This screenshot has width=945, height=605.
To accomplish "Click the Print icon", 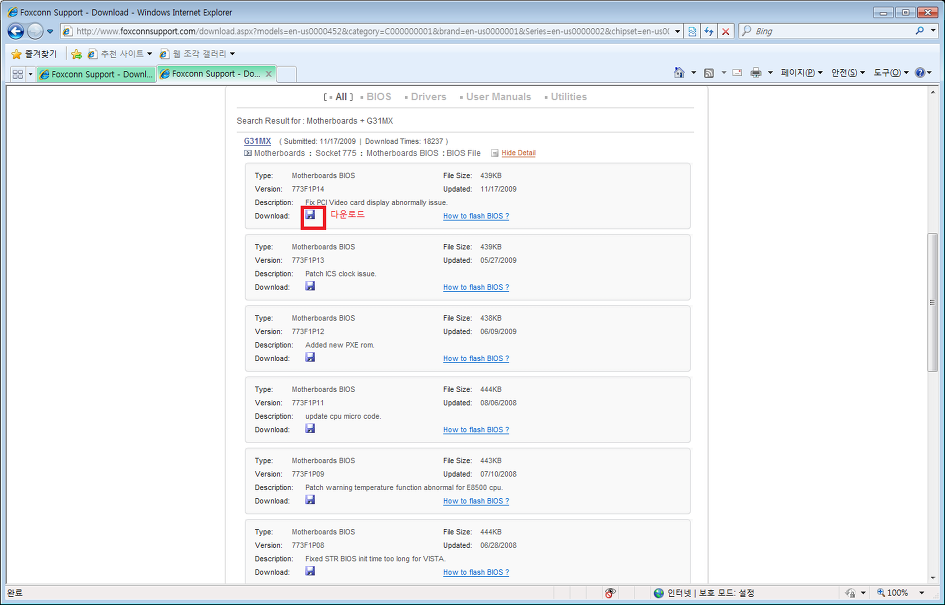I will (x=756, y=73).
